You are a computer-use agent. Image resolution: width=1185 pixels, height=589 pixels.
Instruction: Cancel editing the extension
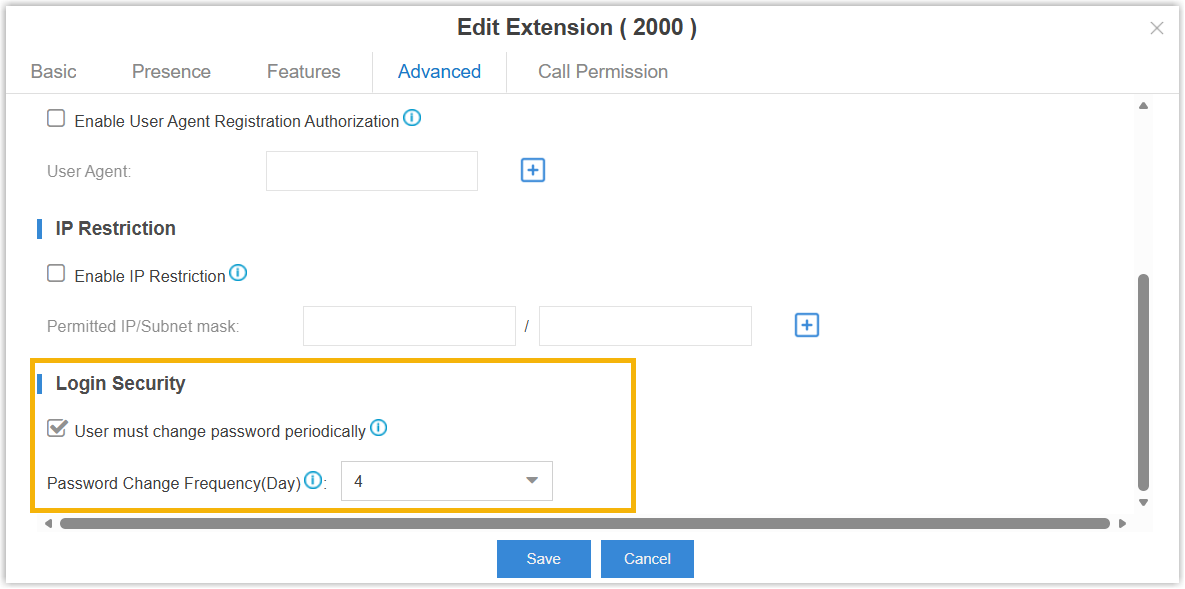647,559
